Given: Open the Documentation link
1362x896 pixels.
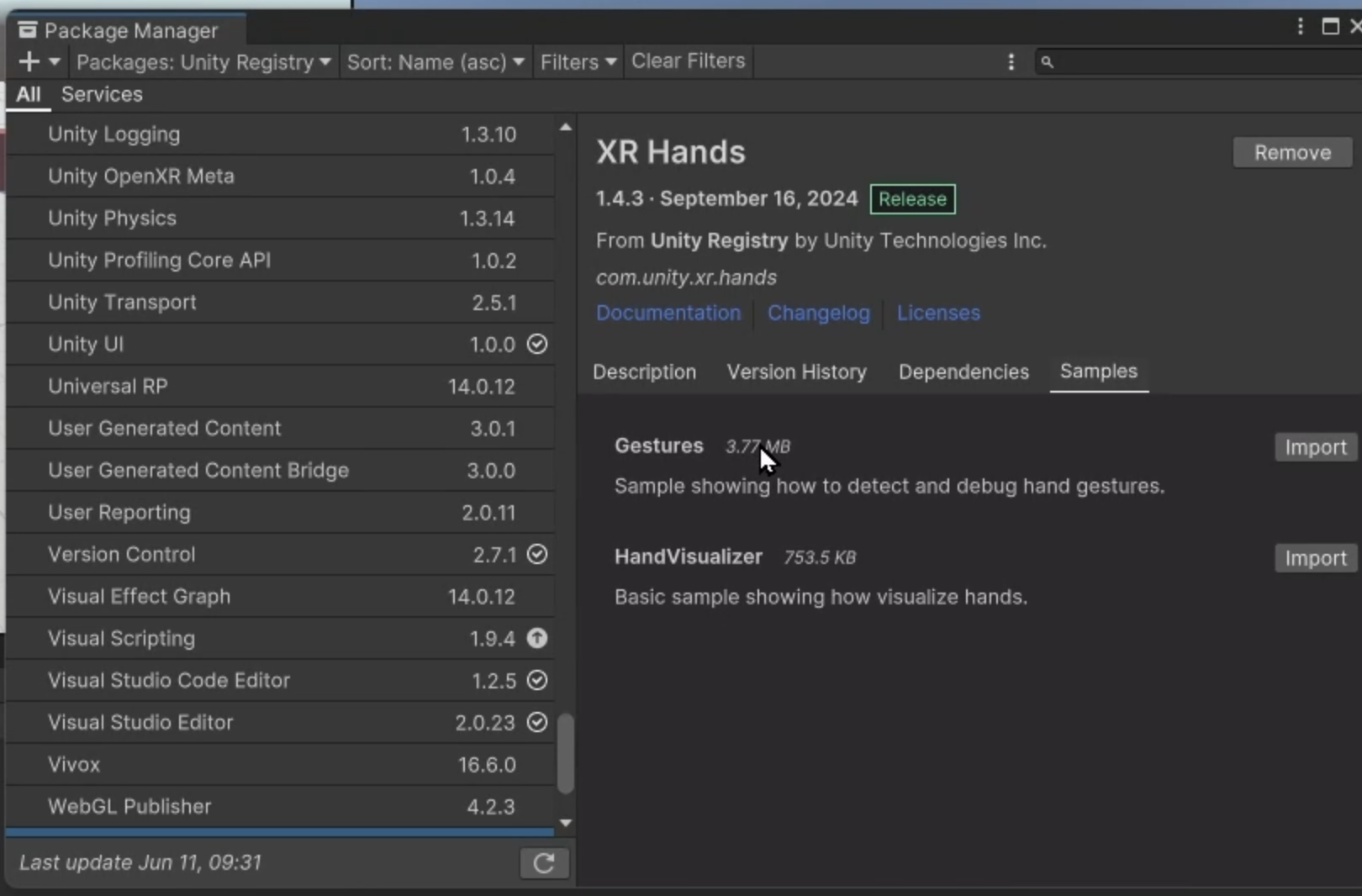Looking at the screenshot, I should click(x=668, y=313).
